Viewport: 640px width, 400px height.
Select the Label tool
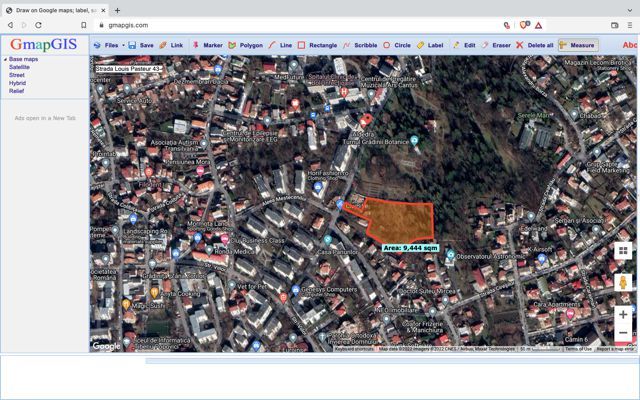430,45
